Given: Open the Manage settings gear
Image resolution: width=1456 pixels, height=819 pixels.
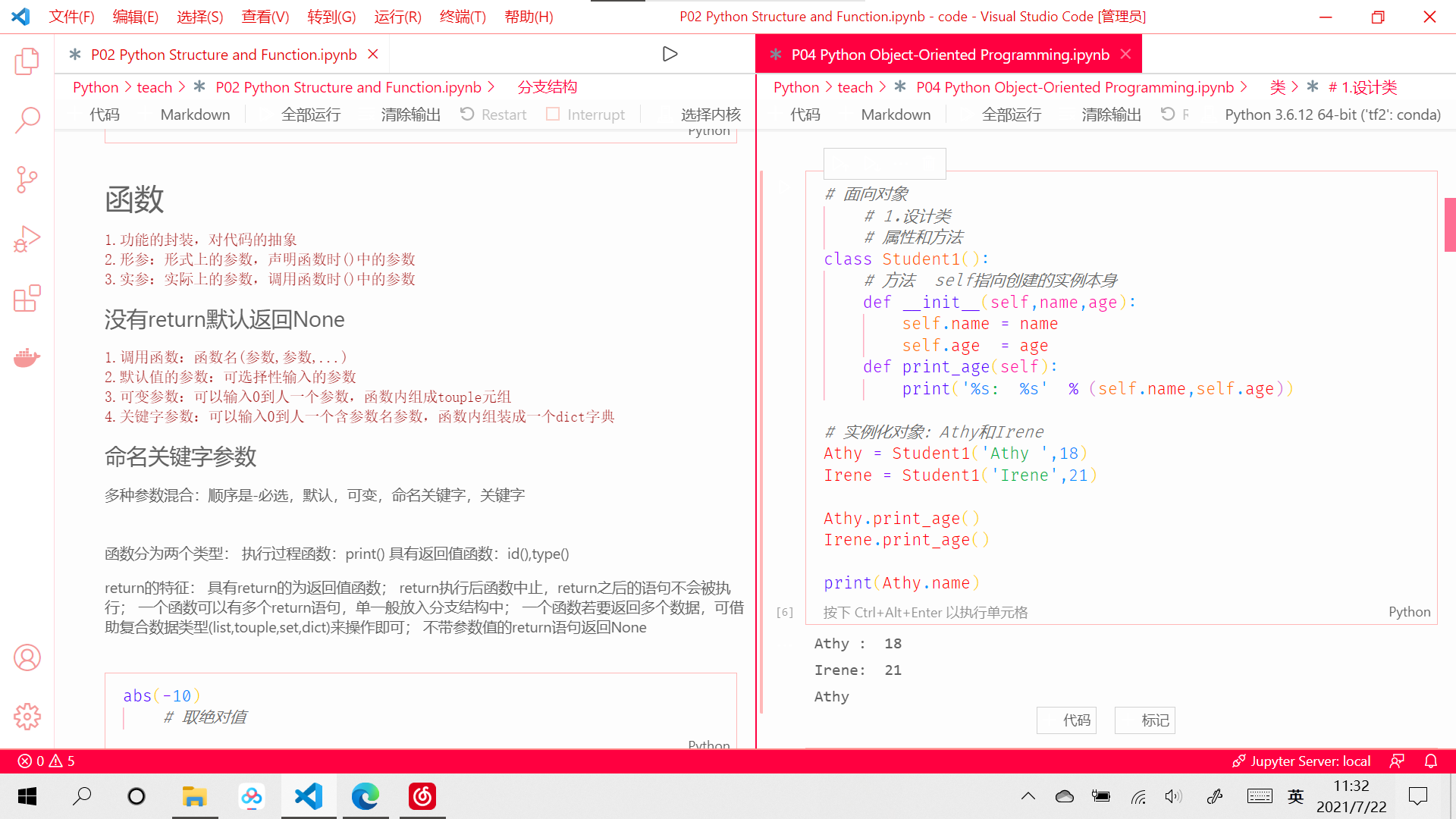Looking at the screenshot, I should pos(27,717).
